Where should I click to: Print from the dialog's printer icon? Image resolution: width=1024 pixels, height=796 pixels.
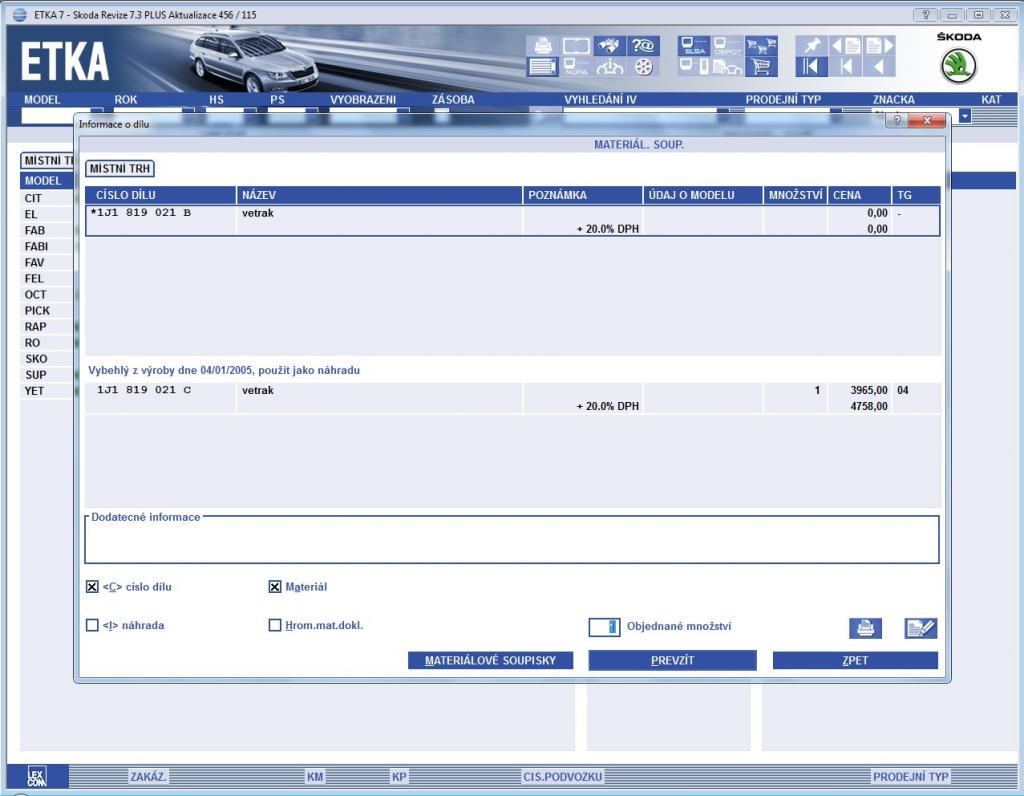point(865,628)
